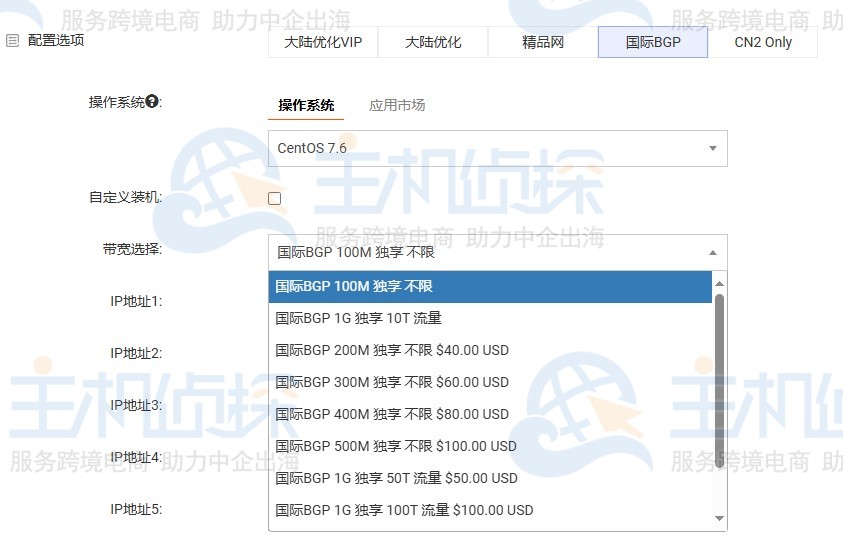Switch to the 应用市场 sub-tab
Image resolution: width=843 pixels, height=544 pixels.
[x=397, y=105]
